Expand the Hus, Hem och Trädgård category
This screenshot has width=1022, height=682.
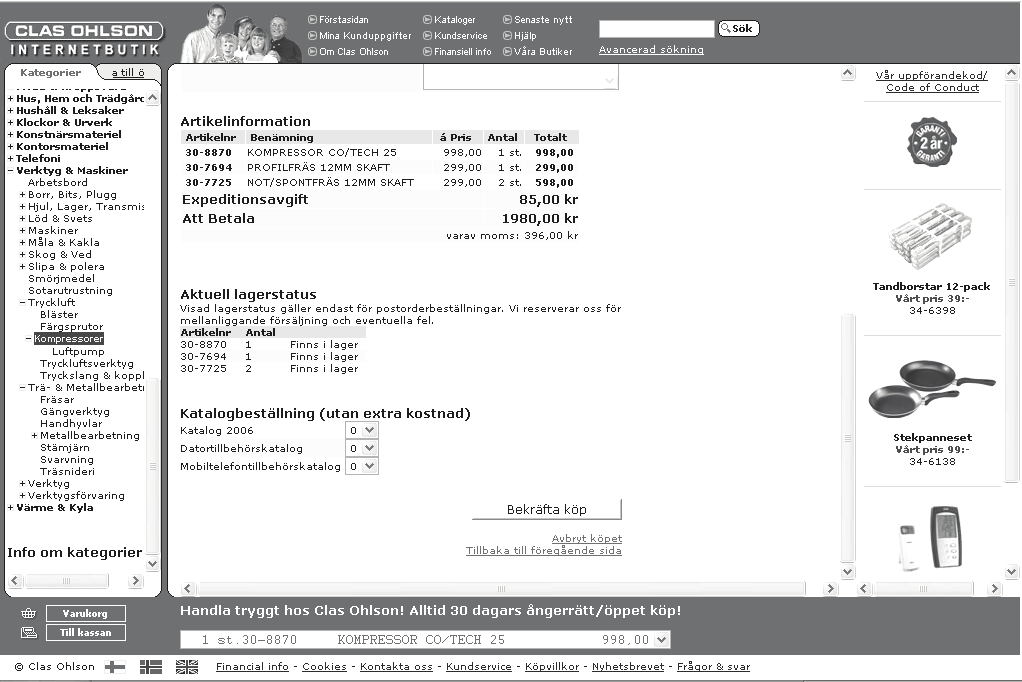click(x=10, y=99)
